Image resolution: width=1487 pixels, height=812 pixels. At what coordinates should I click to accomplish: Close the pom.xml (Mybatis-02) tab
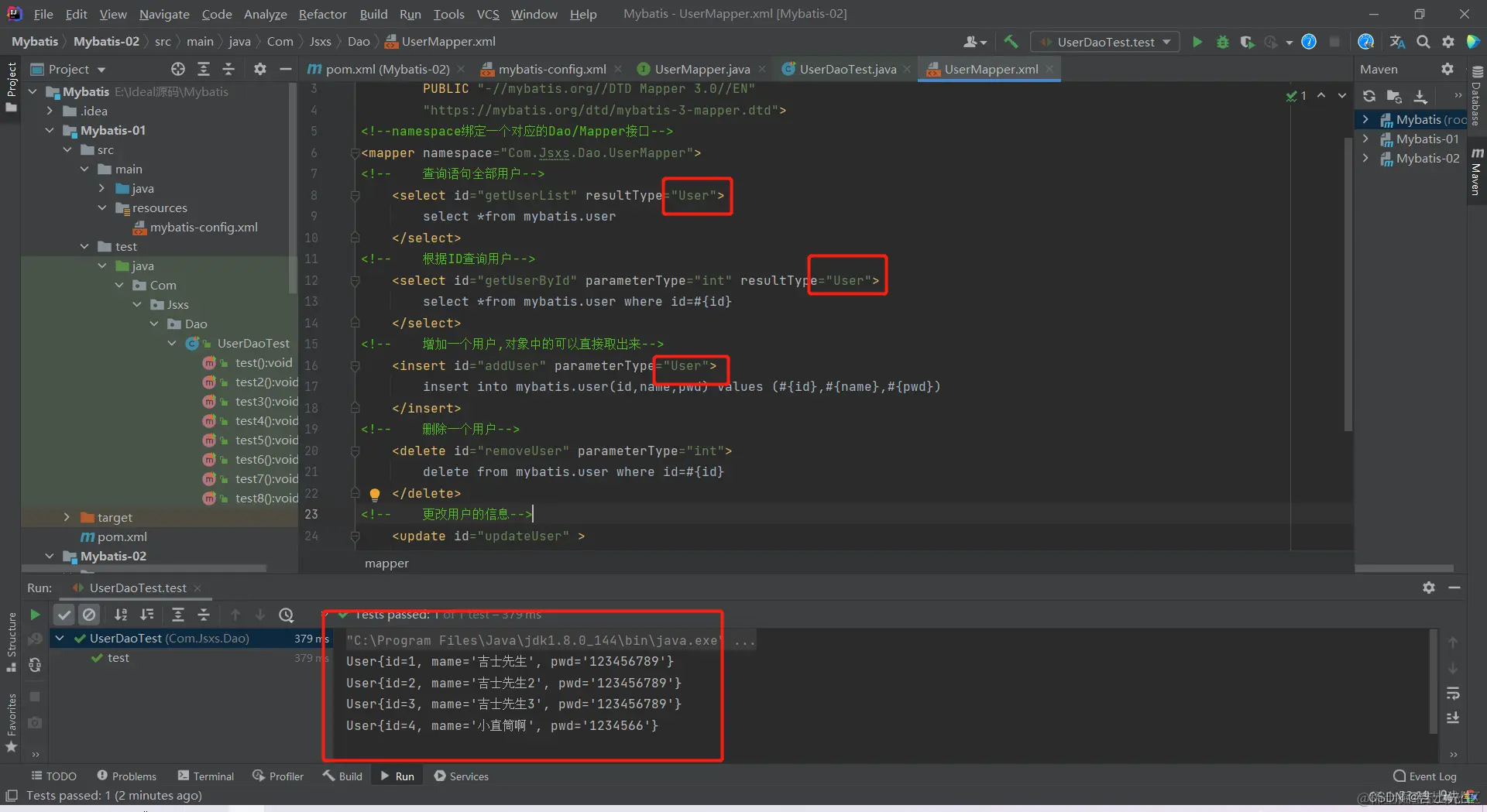click(461, 69)
